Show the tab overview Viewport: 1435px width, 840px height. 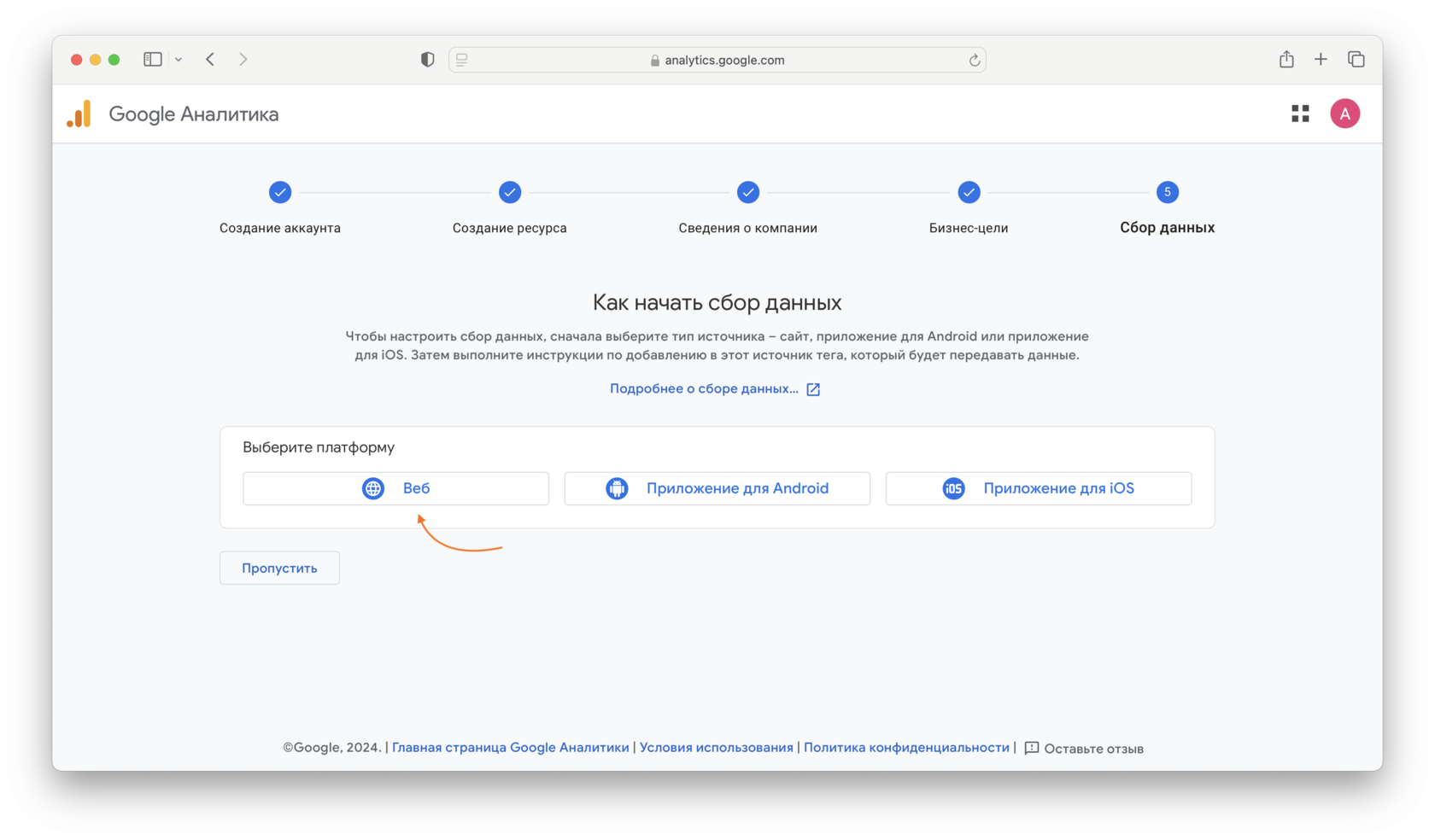coord(1356,59)
